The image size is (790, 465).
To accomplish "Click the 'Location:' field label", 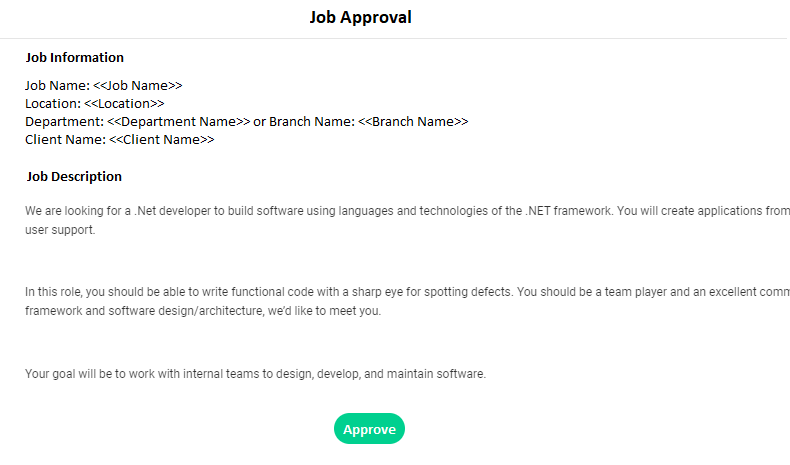I will [x=53, y=104].
